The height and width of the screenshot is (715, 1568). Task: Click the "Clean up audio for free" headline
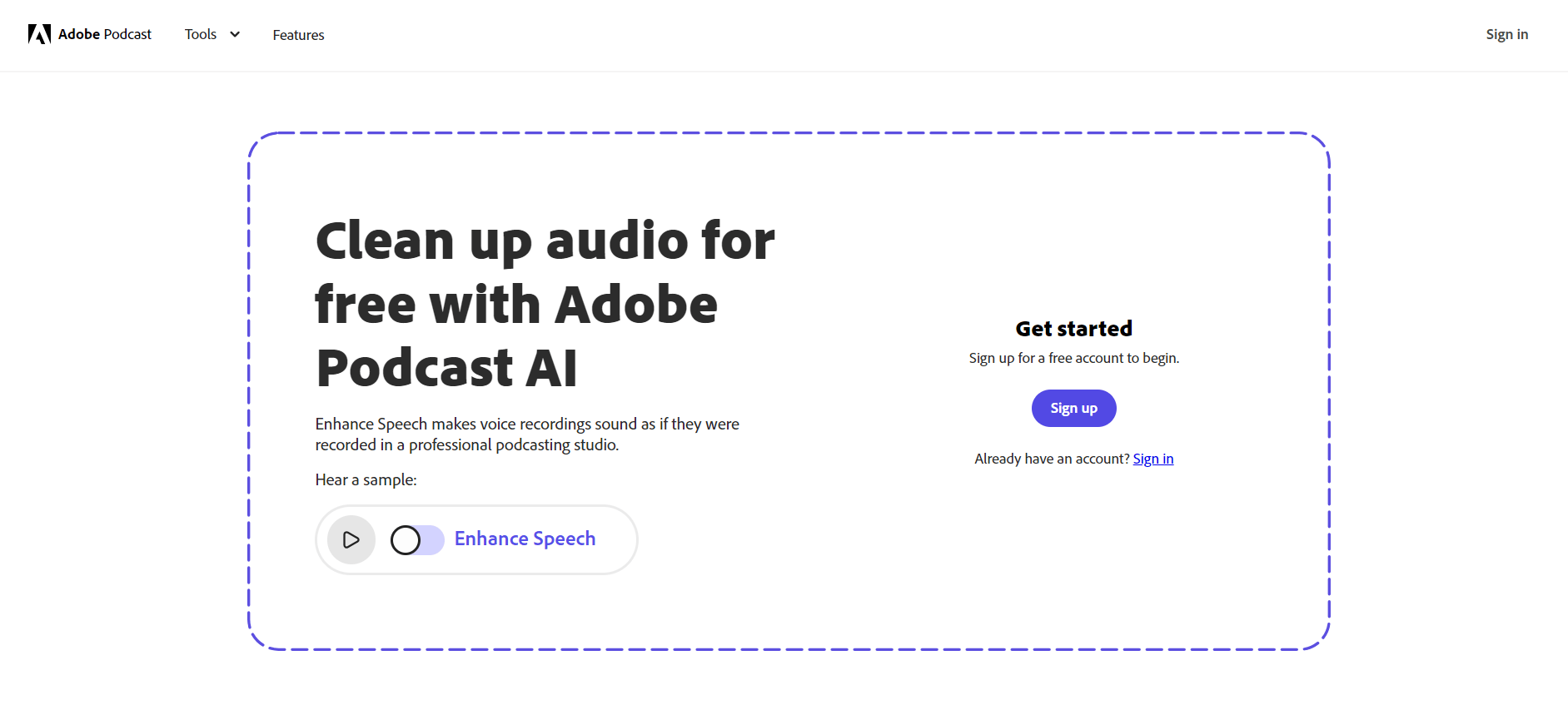click(x=545, y=304)
